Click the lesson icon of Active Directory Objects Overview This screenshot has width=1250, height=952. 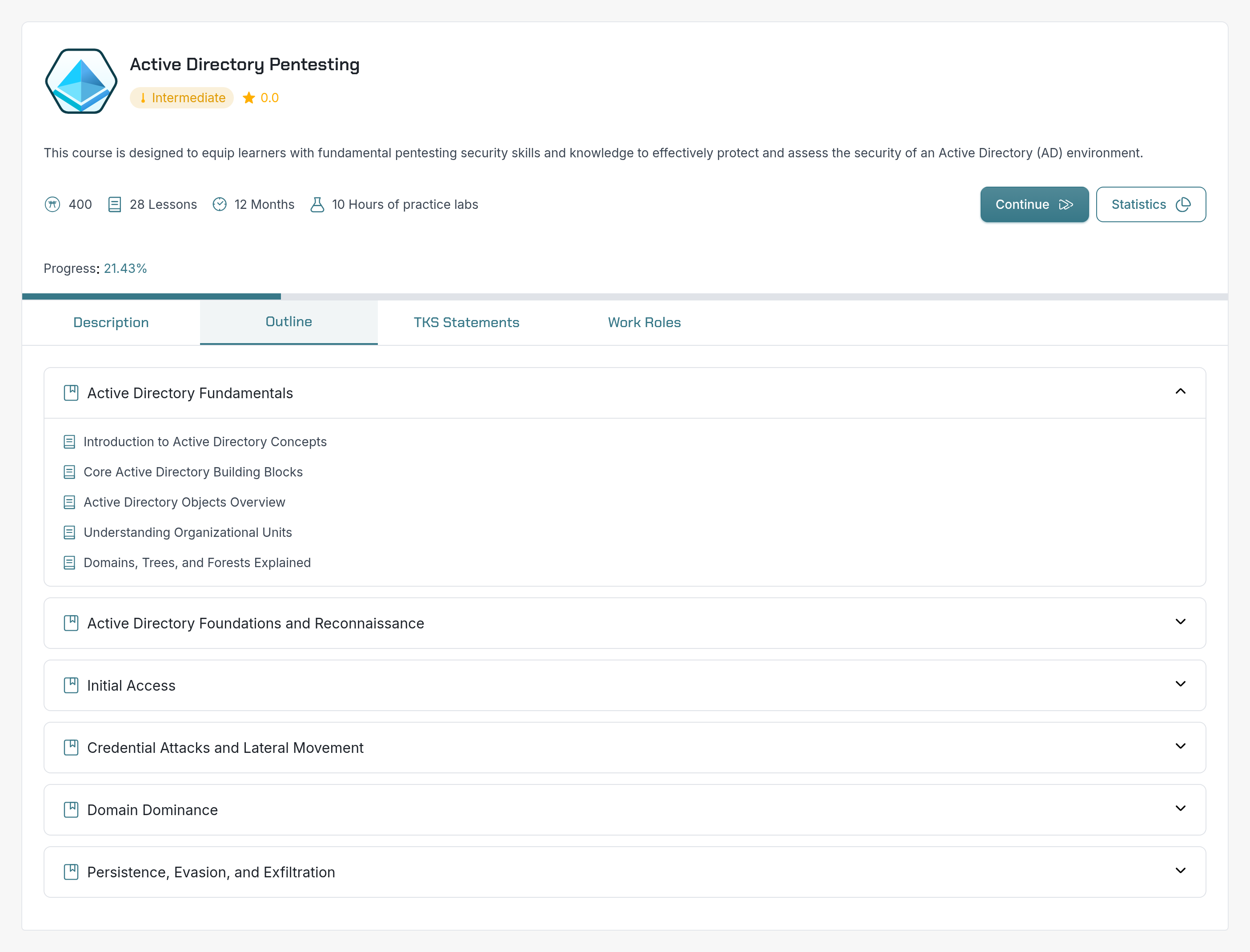[x=69, y=503]
